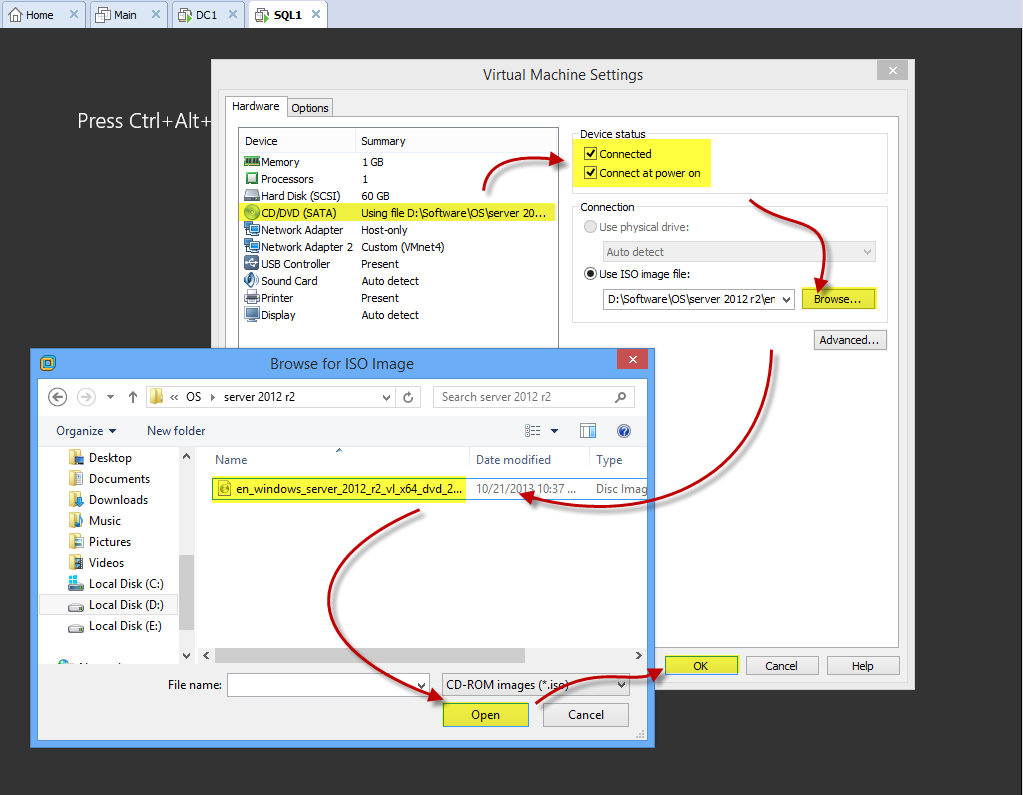
Task: Select Local Disk (E:) in sidebar
Action: (x=115, y=625)
